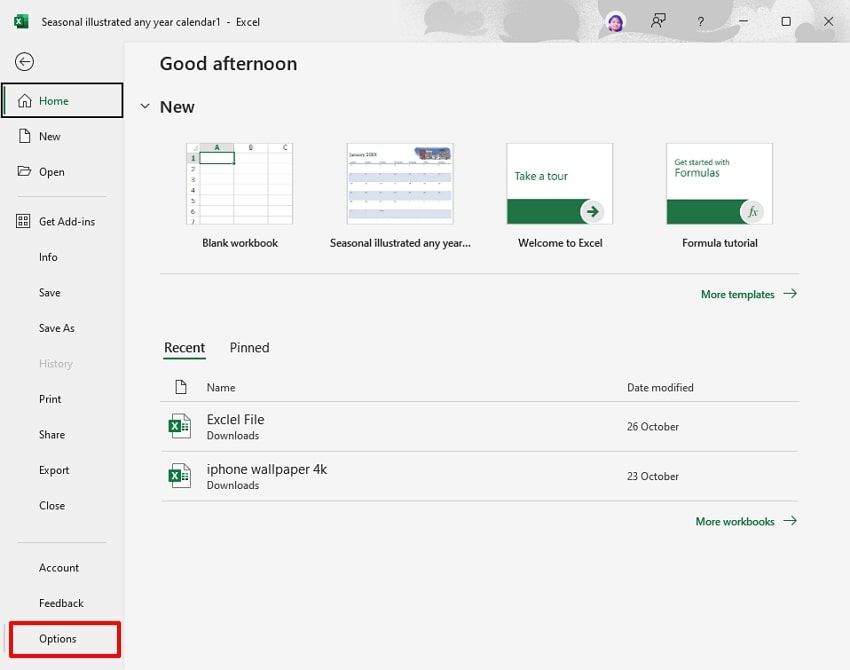Click the Excel logo in the title bar
The height and width of the screenshot is (670, 850).
pyautogui.click(x=21, y=20)
